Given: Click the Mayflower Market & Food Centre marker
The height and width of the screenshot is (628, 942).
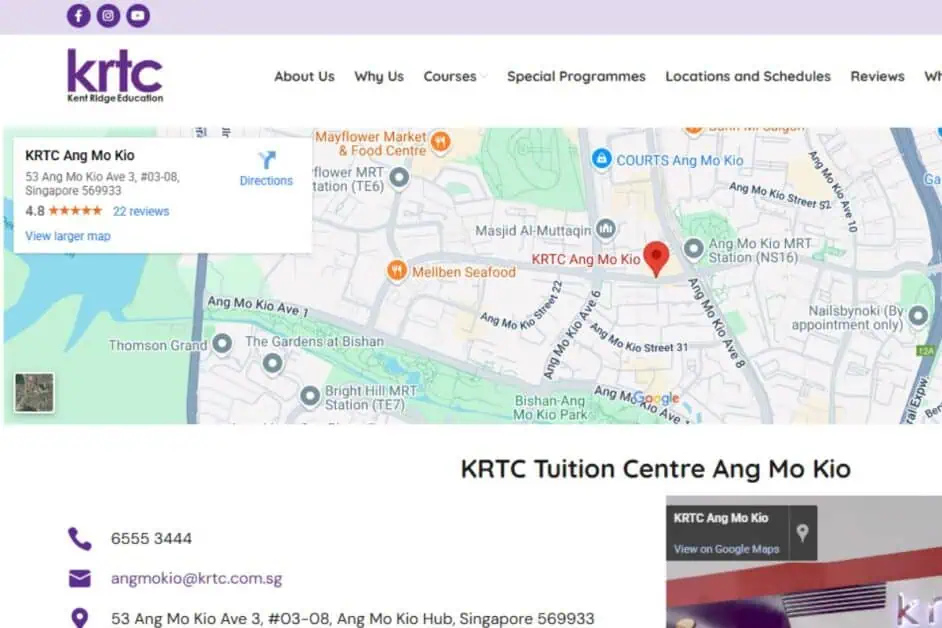Looking at the screenshot, I should pyautogui.click(x=440, y=142).
